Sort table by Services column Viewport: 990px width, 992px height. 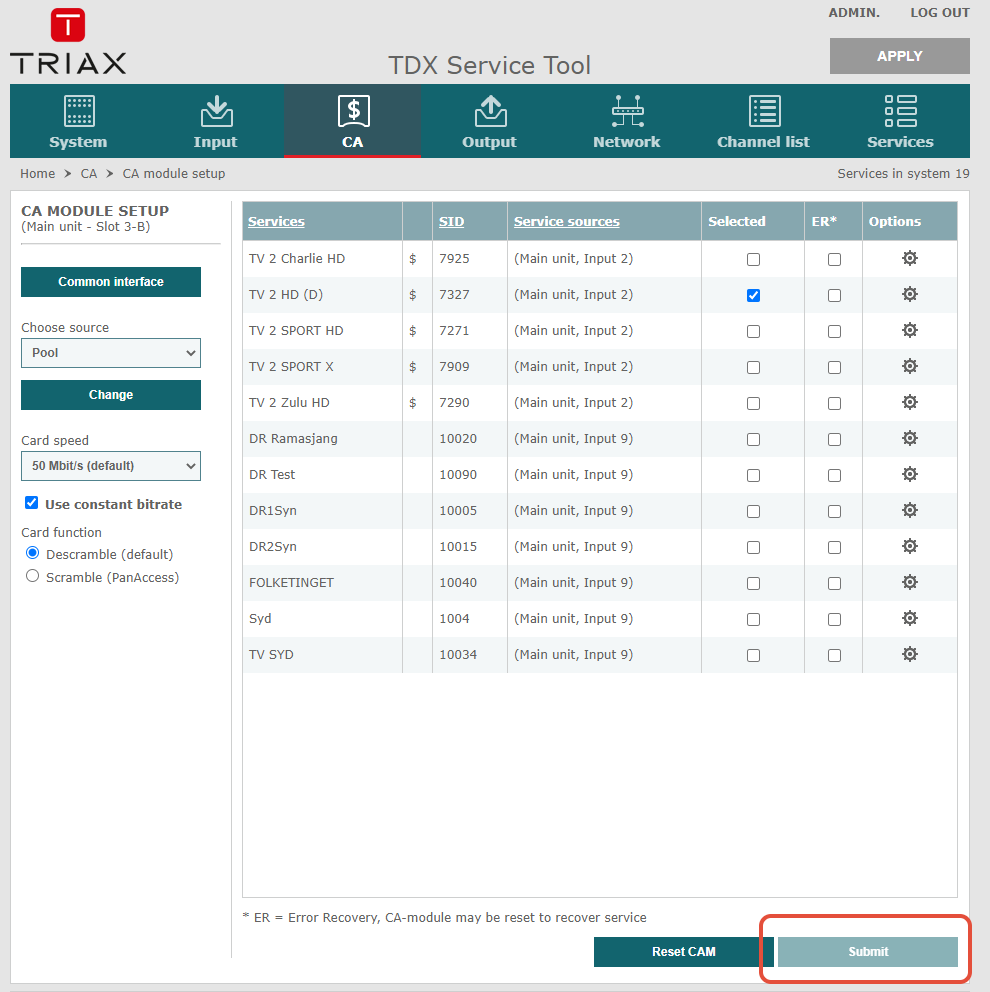(276, 221)
